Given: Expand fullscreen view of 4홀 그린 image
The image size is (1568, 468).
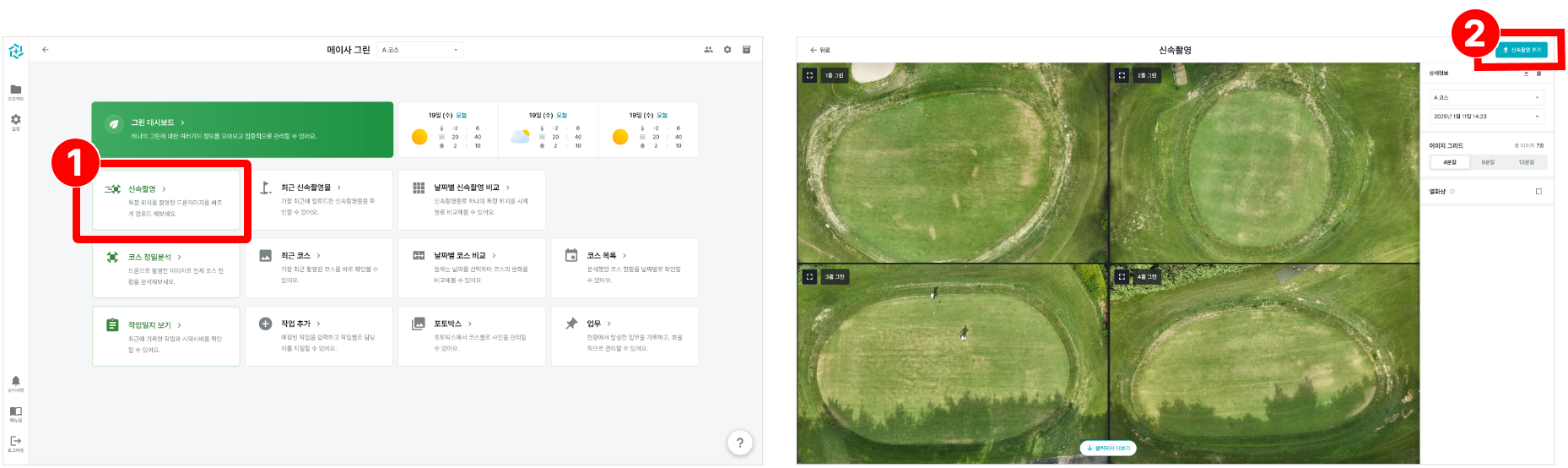Looking at the screenshot, I should pyautogui.click(x=1122, y=276).
